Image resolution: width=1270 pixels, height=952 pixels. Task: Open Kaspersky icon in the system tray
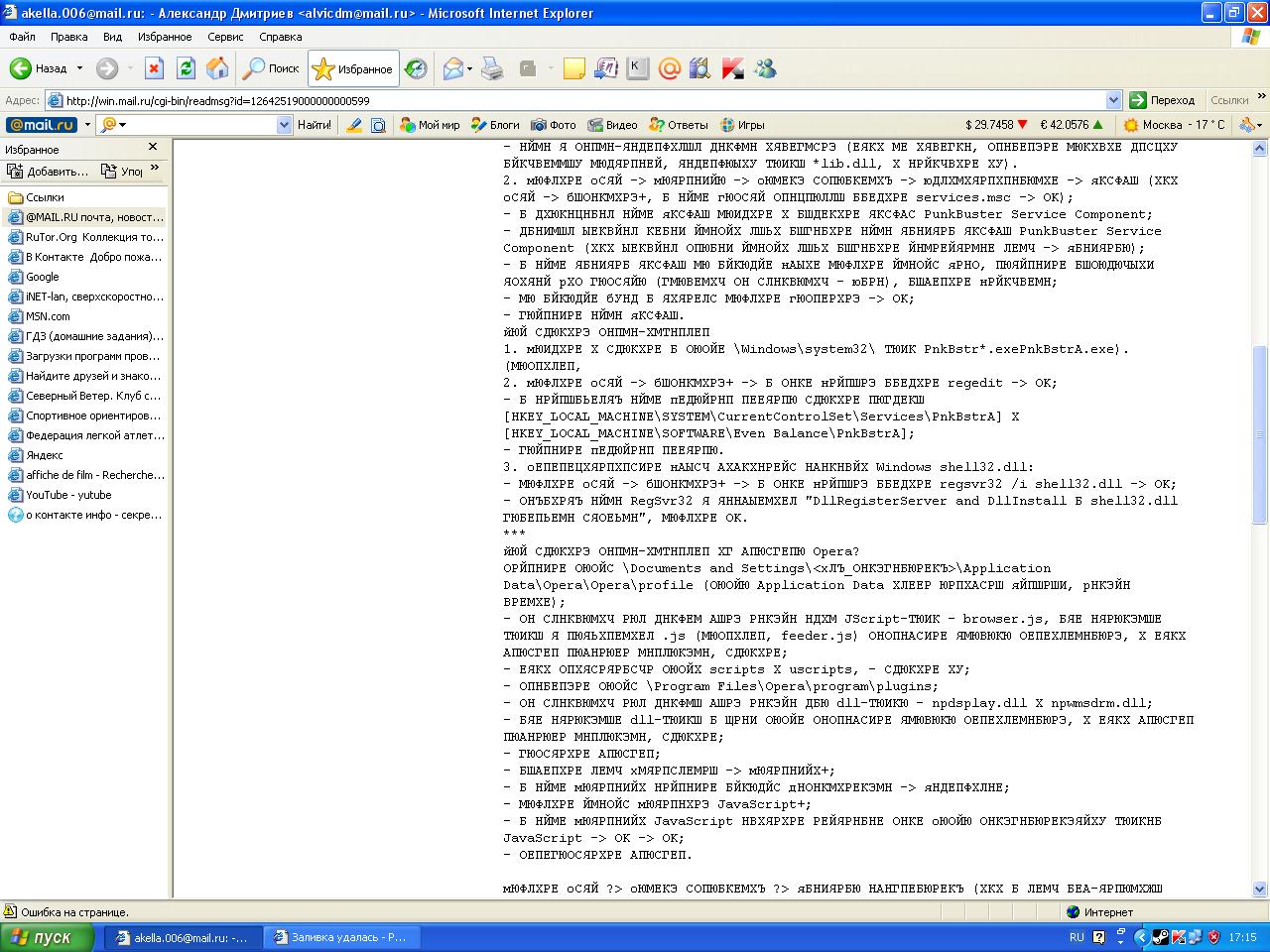(1178, 937)
